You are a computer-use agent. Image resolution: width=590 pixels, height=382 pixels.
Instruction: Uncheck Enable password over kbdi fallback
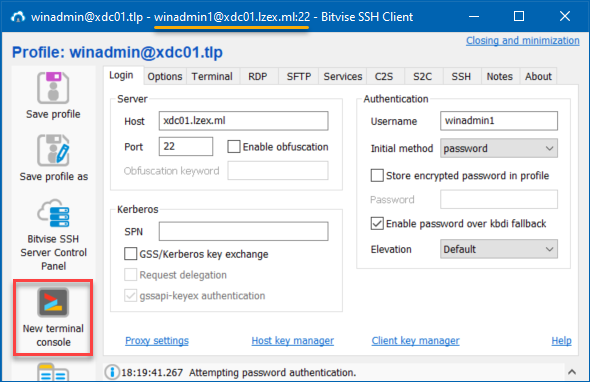377,224
